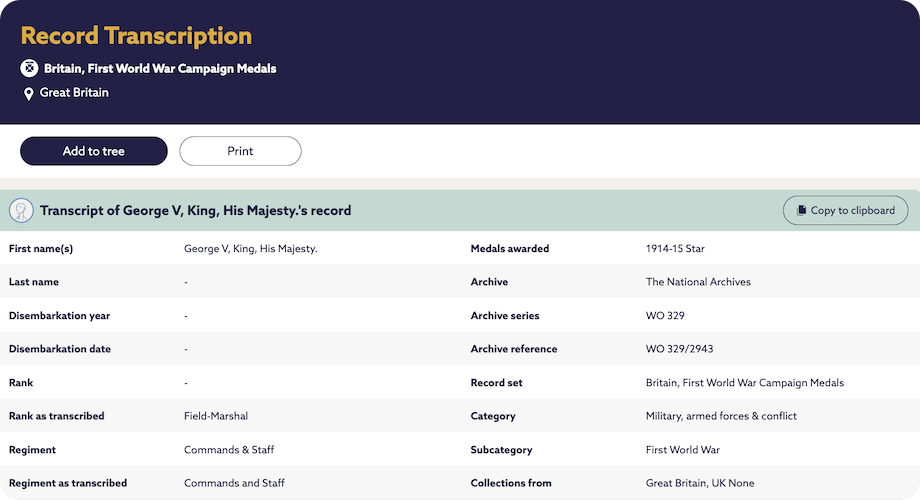Copy transcript using Copy to clipboard
The height and width of the screenshot is (500, 920).
[845, 211]
